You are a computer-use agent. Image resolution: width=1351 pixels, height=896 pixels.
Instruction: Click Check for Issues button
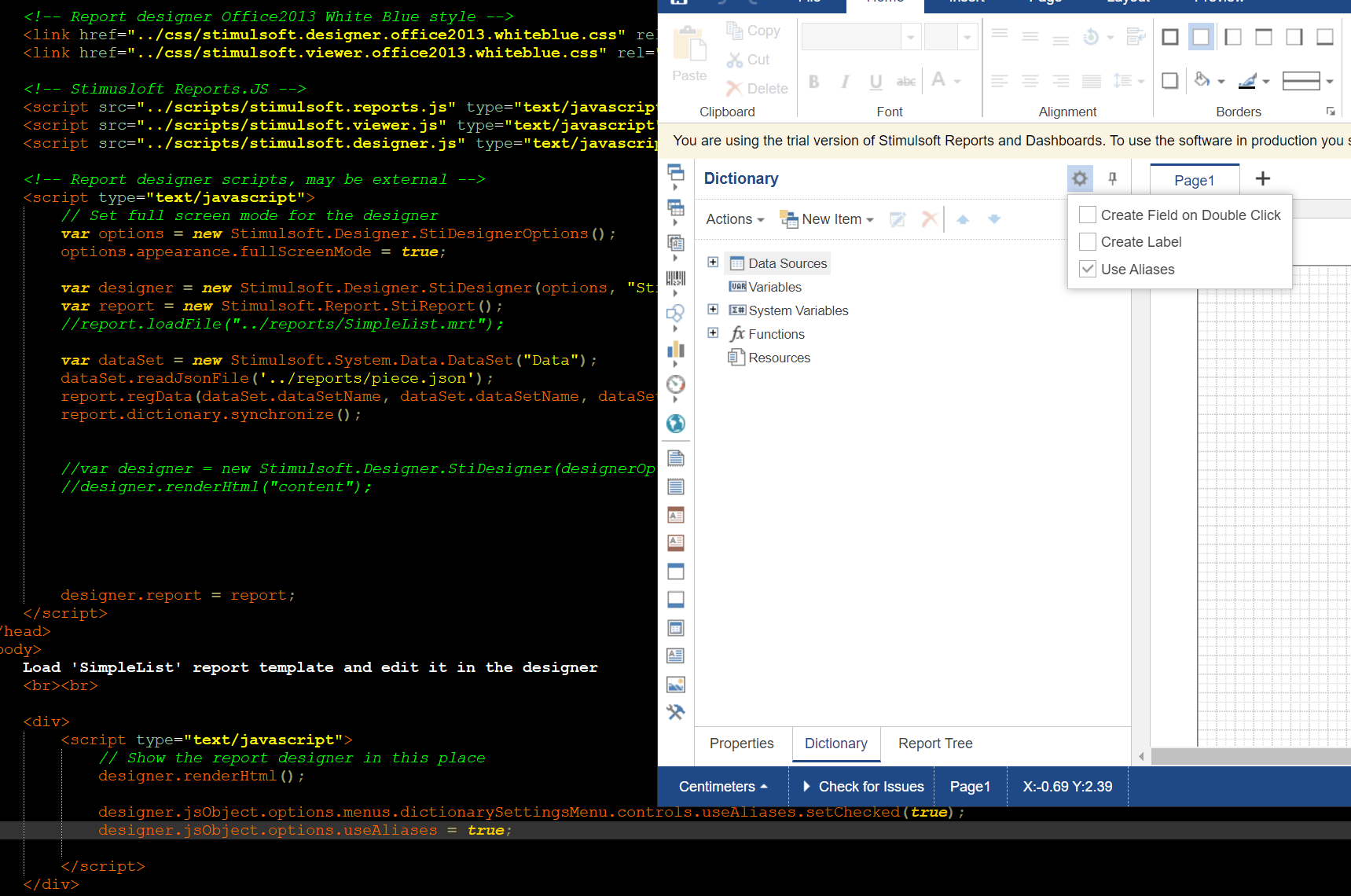862,787
